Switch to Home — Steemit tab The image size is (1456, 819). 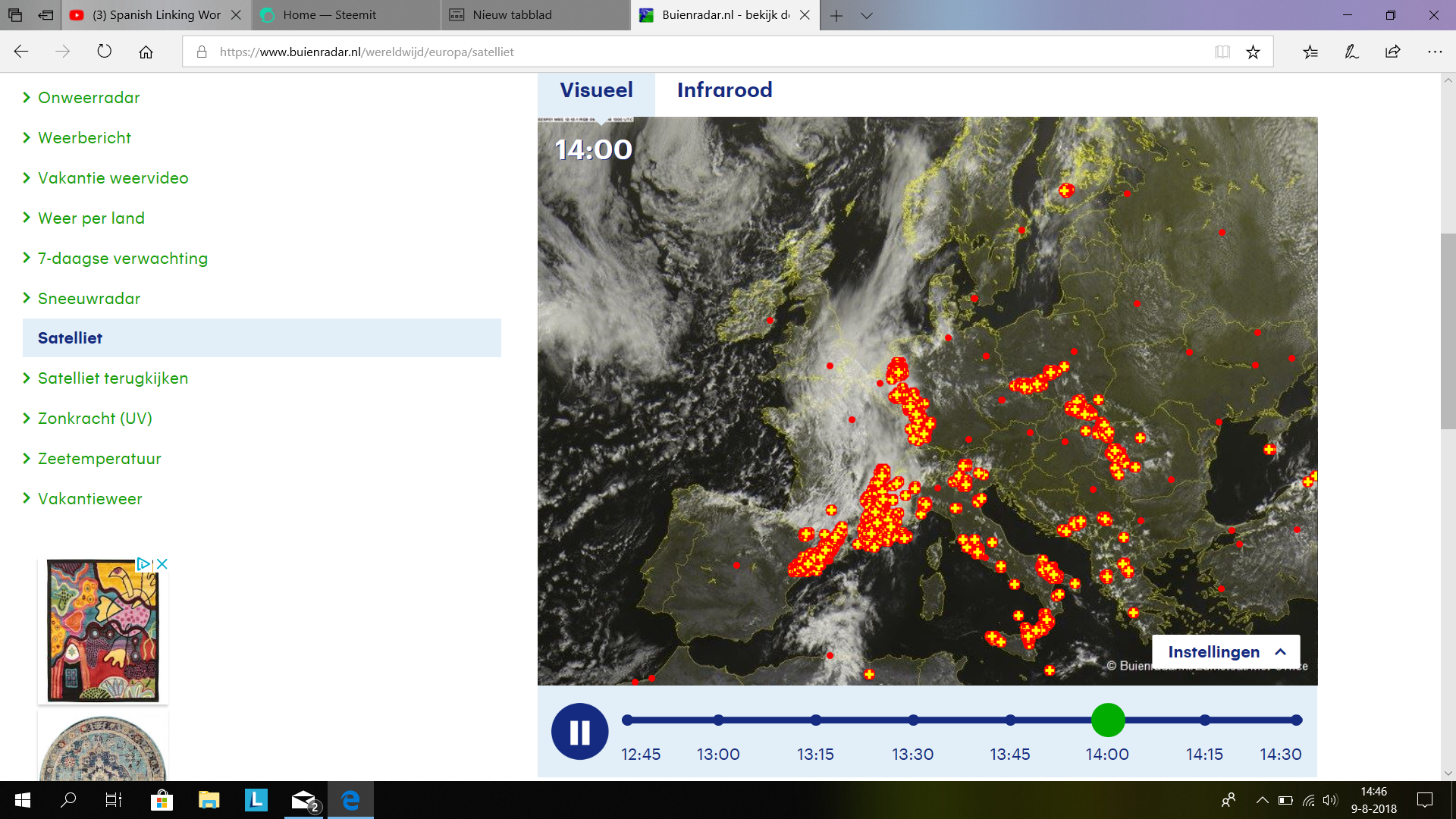pos(330,15)
